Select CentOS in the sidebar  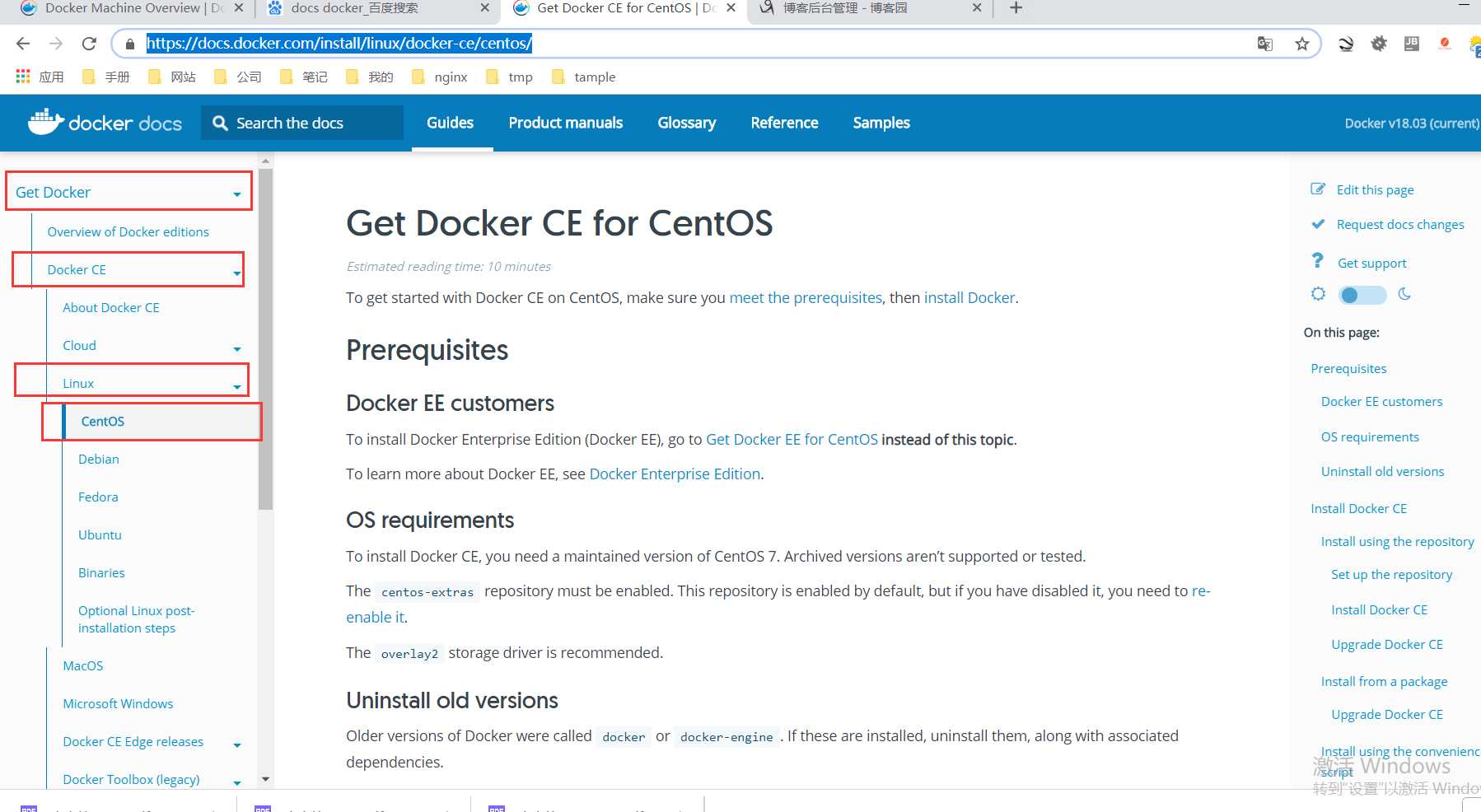coord(102,421)
